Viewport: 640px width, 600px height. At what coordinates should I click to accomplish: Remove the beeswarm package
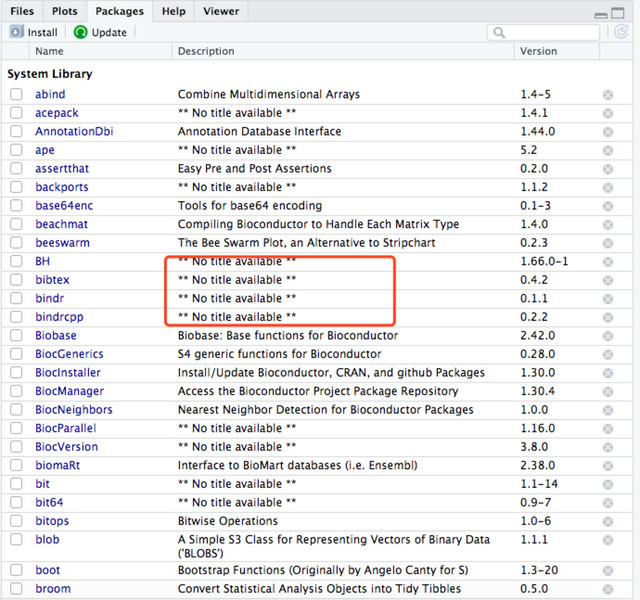click(608, 243)
